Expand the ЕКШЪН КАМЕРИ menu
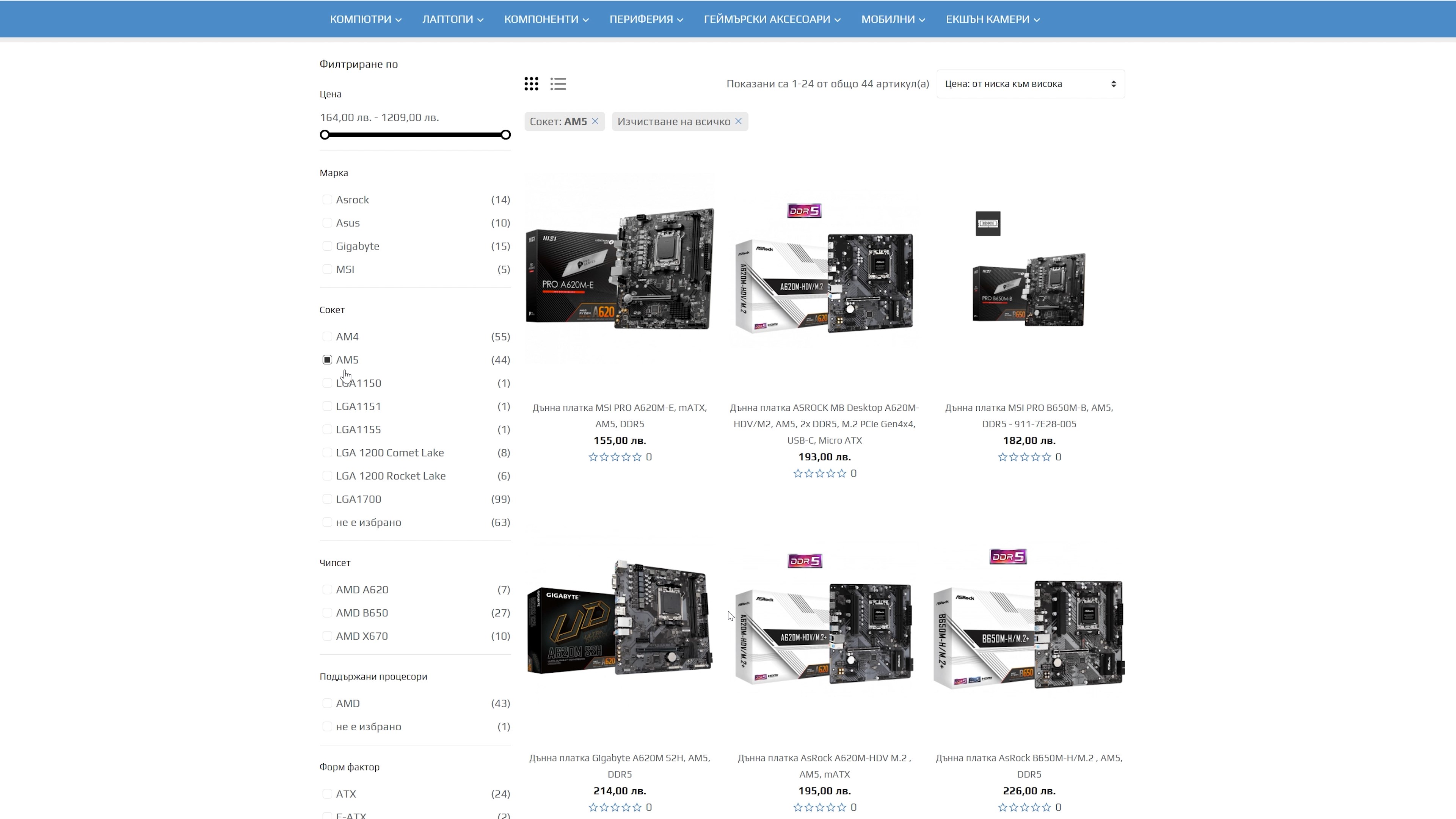 point(993,19)
